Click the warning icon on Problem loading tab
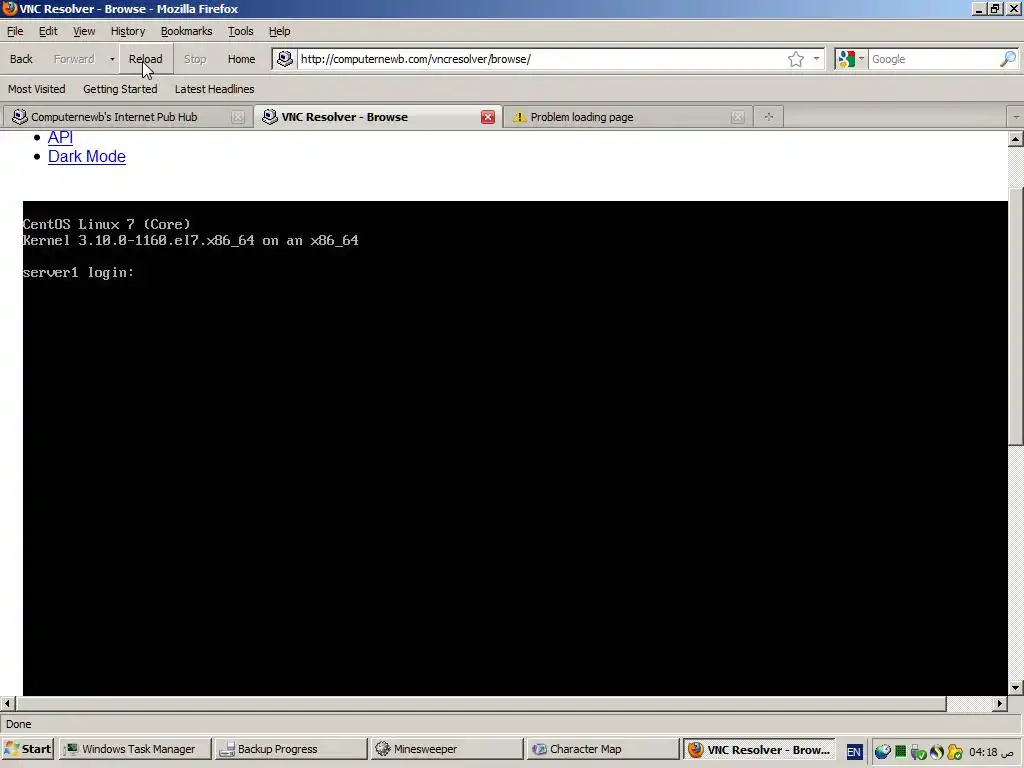The width and height of the screenshot is (1024, 768). [520, 117]
